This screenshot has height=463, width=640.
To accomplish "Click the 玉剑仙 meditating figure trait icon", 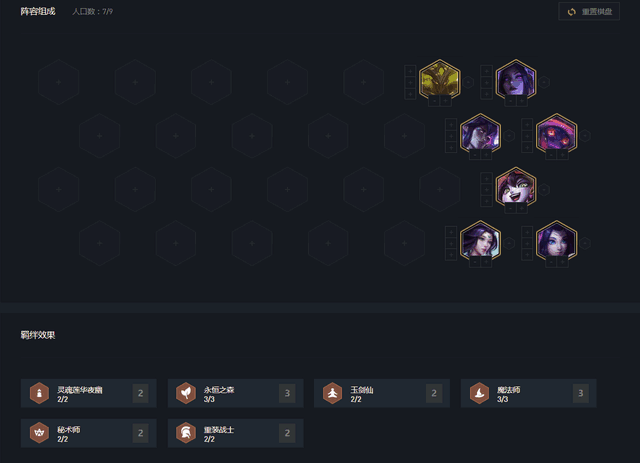I will click(332, 393).
